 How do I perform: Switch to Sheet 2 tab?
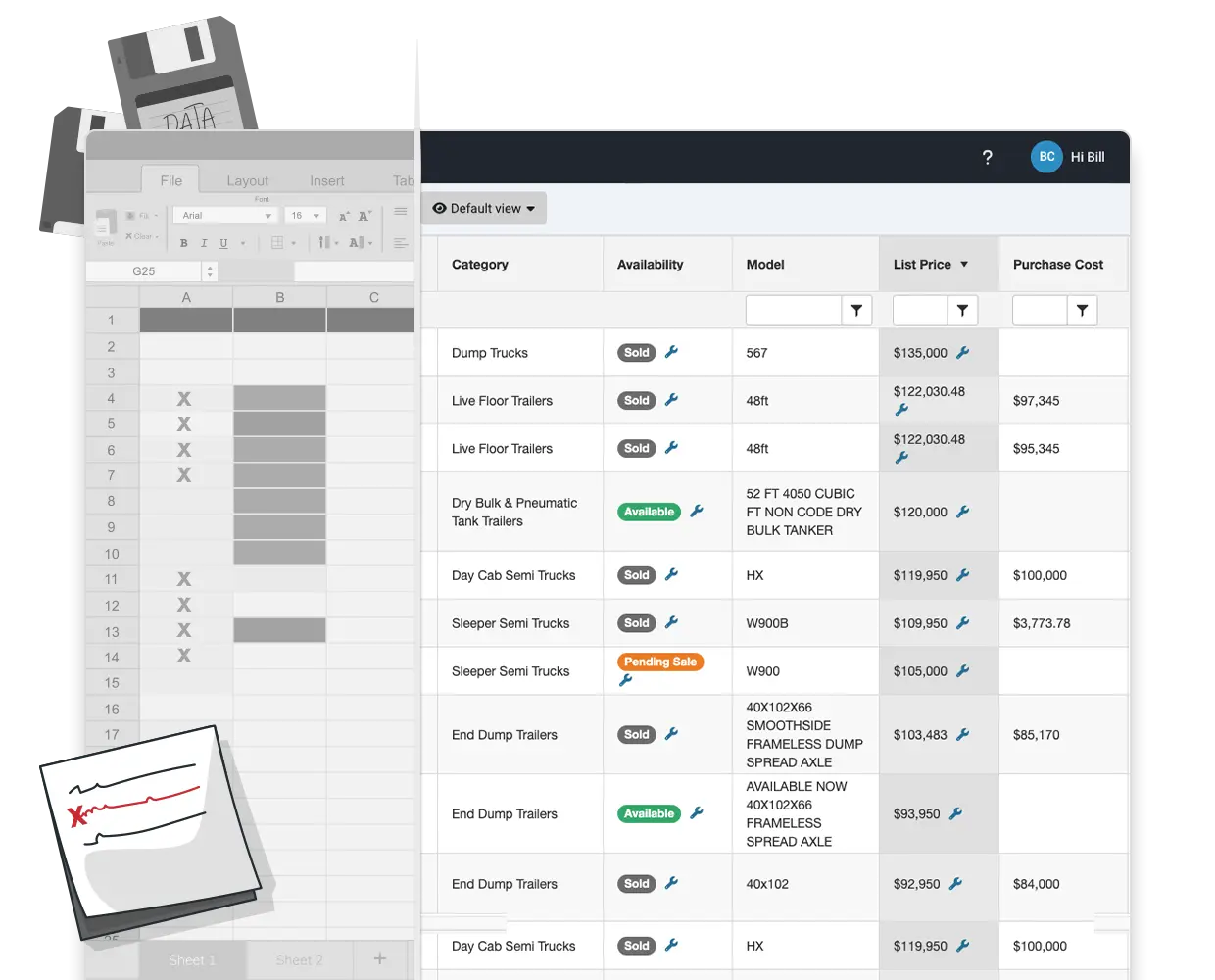coord(299,960)
